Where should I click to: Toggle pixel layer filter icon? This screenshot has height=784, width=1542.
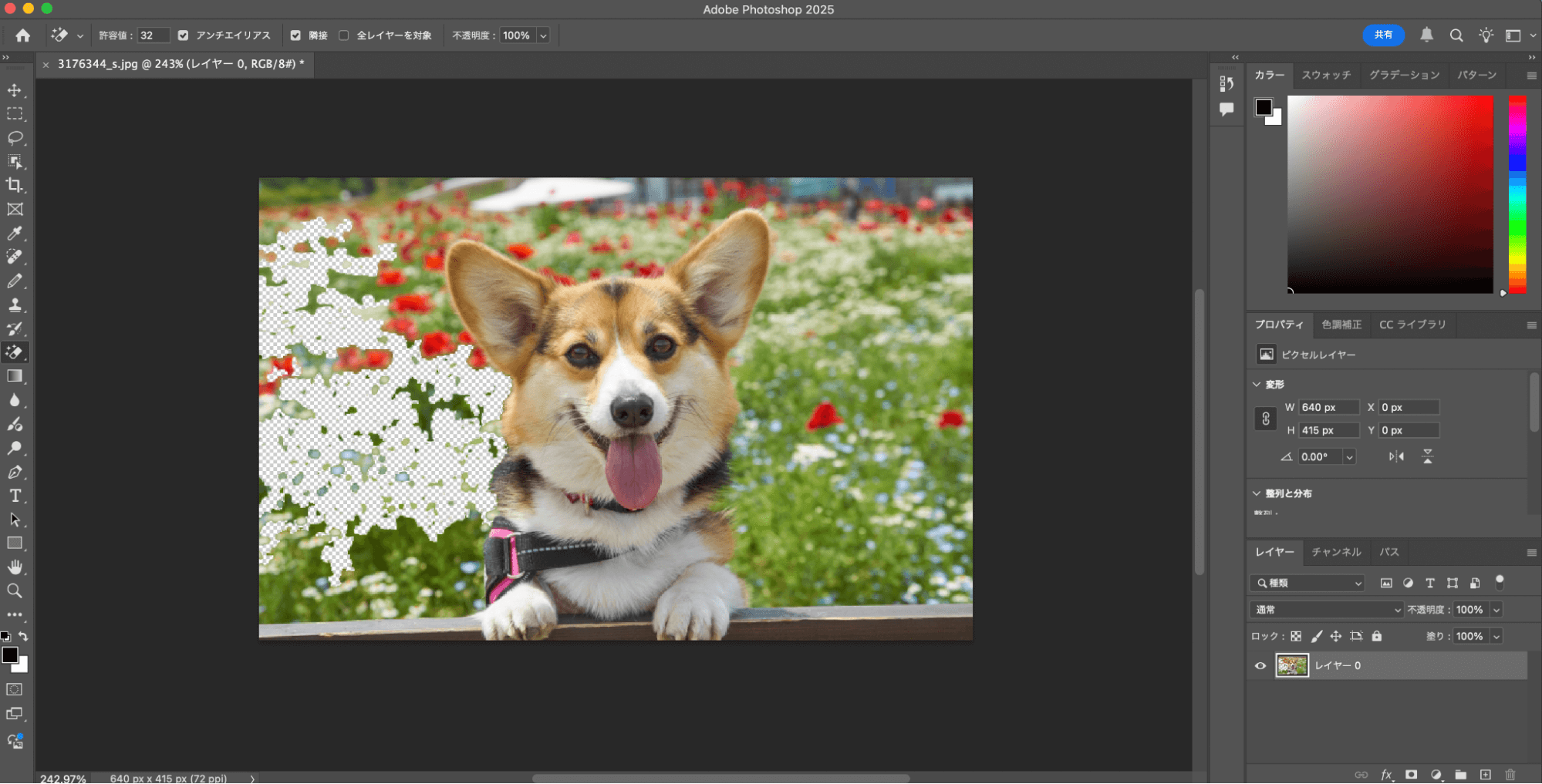1386,583
